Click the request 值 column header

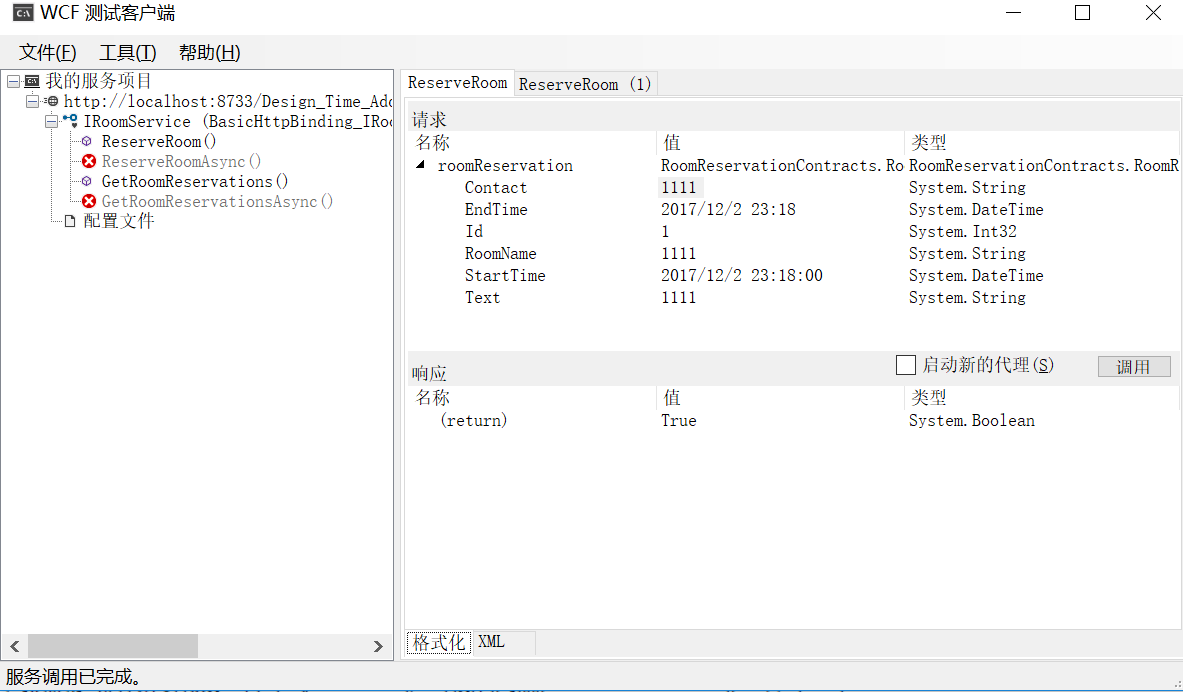point(780,143)
